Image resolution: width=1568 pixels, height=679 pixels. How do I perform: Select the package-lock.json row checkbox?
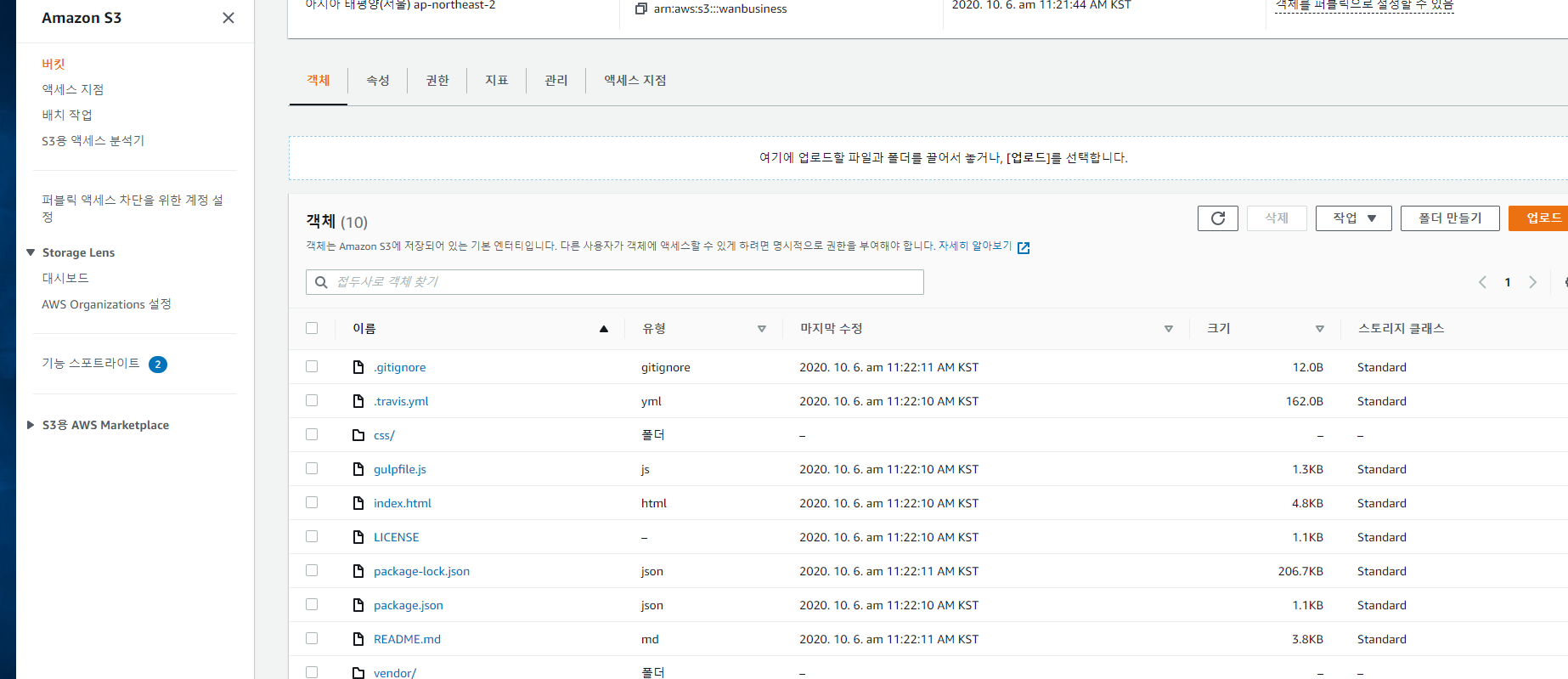(x=312, y=570)
